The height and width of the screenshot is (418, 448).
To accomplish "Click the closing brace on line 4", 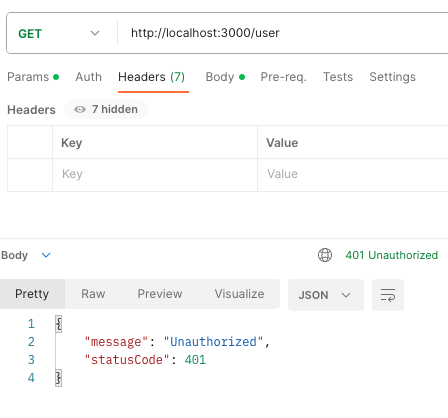I will (59, 378).
